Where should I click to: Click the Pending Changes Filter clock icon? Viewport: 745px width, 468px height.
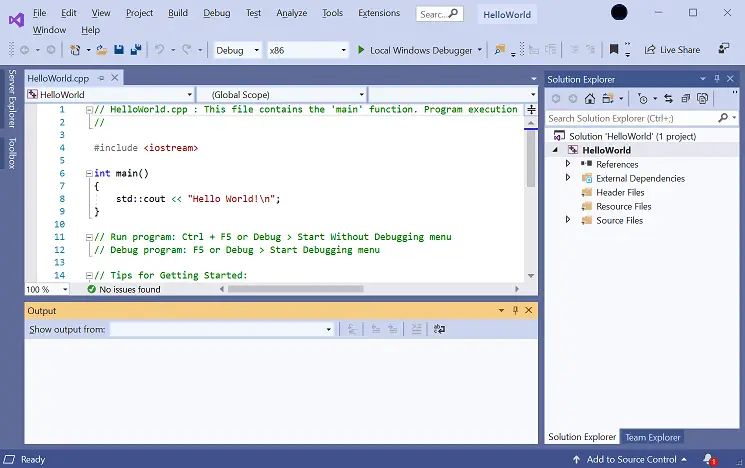(x=642, y=99)
